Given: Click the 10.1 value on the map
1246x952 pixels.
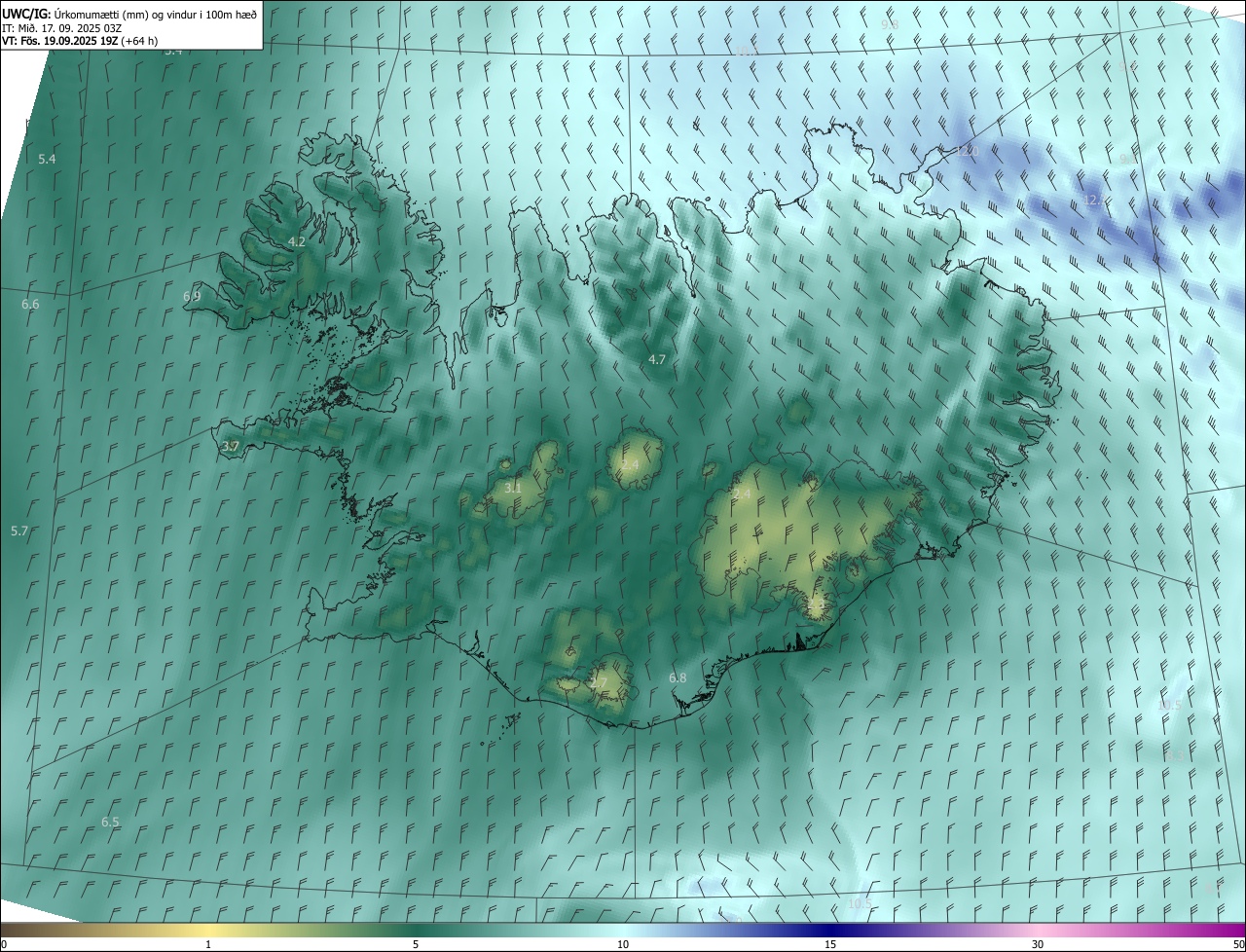Looking at the screenshot, I should coord(748,52).
